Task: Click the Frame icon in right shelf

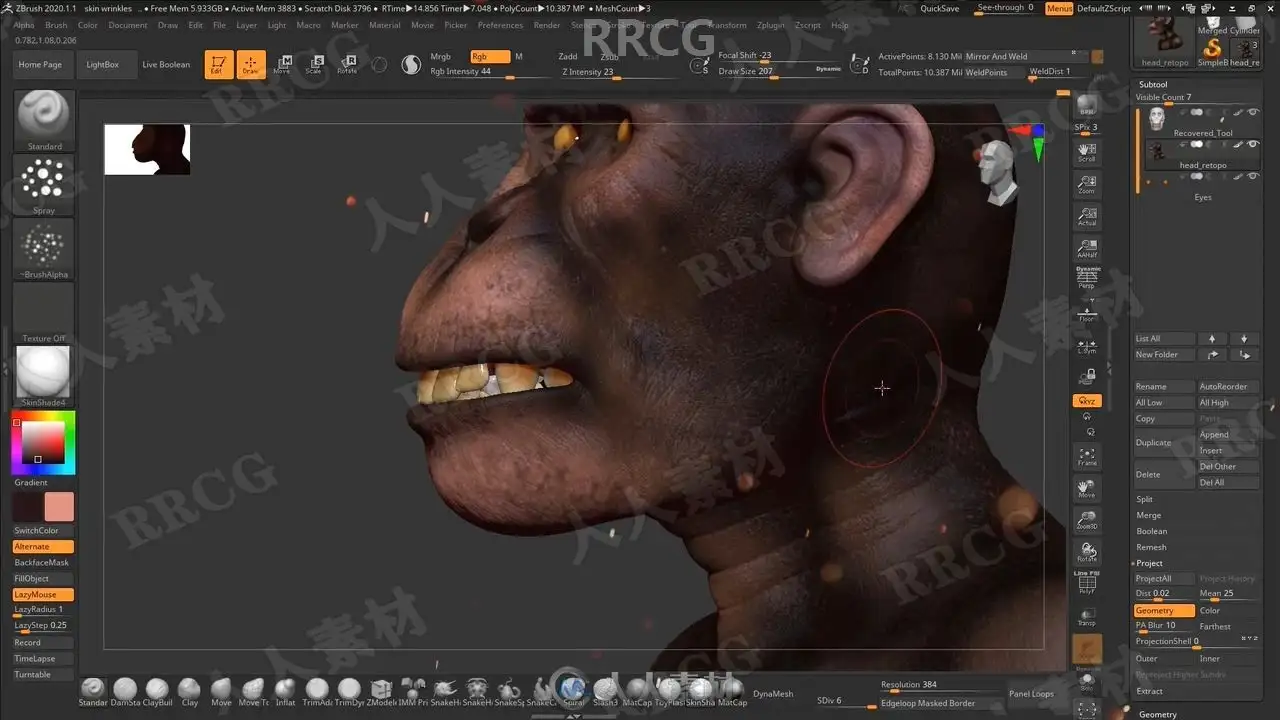Action: (x=1087, y=456)
